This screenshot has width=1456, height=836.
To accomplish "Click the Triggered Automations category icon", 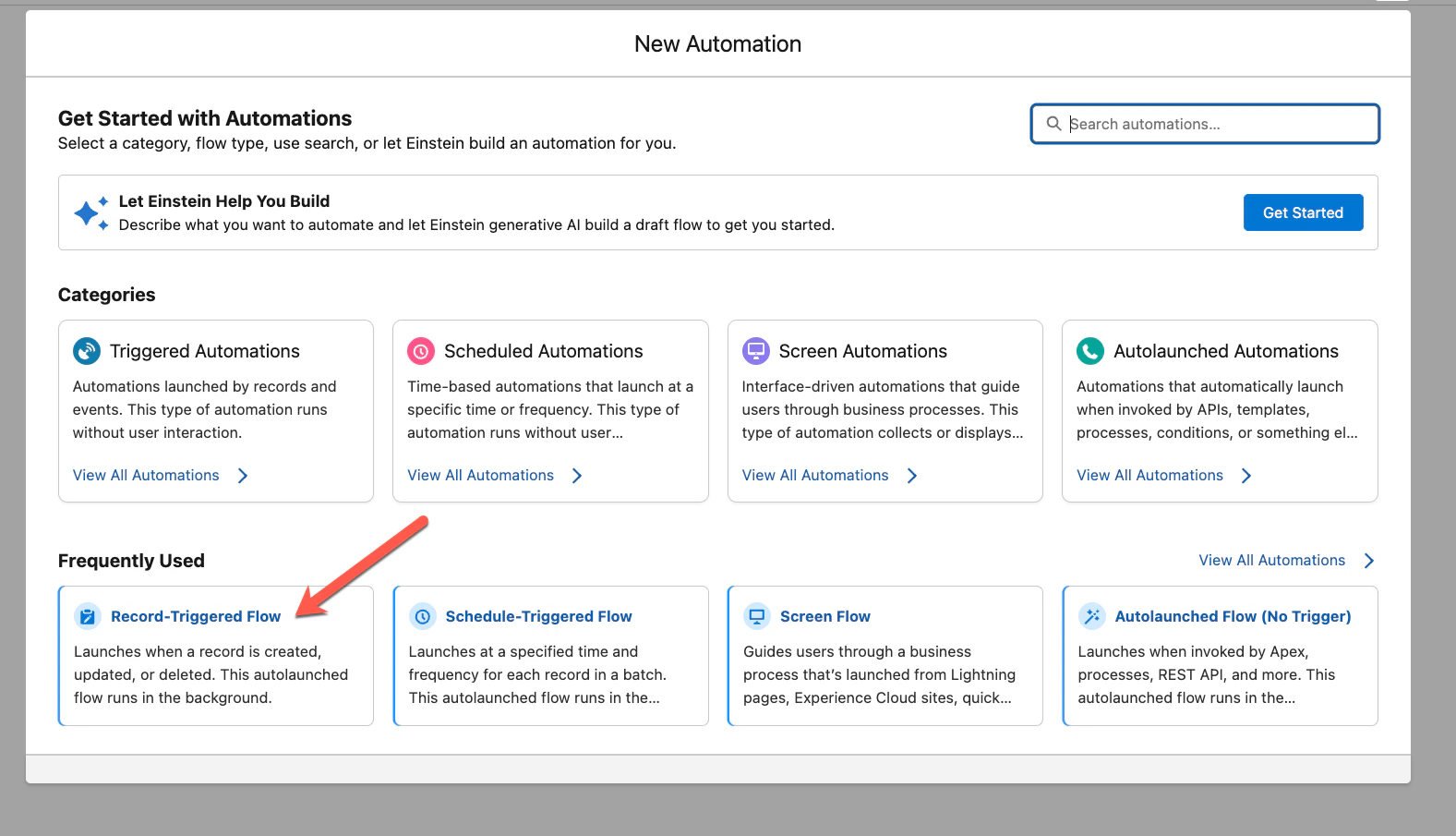I will point(87,351).
